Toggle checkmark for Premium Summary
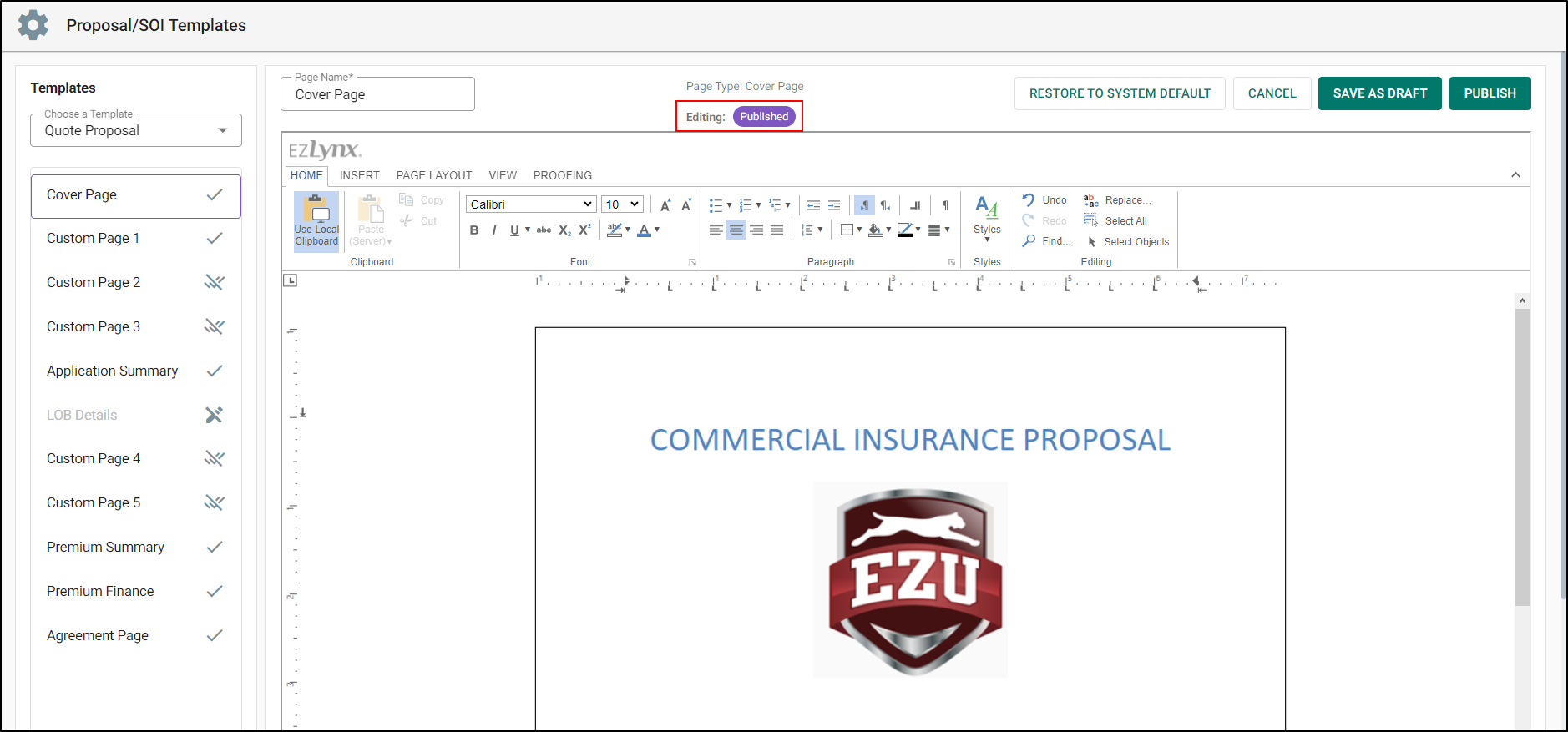This screenshot has height=732, width=1568. [x=215, y=547]
